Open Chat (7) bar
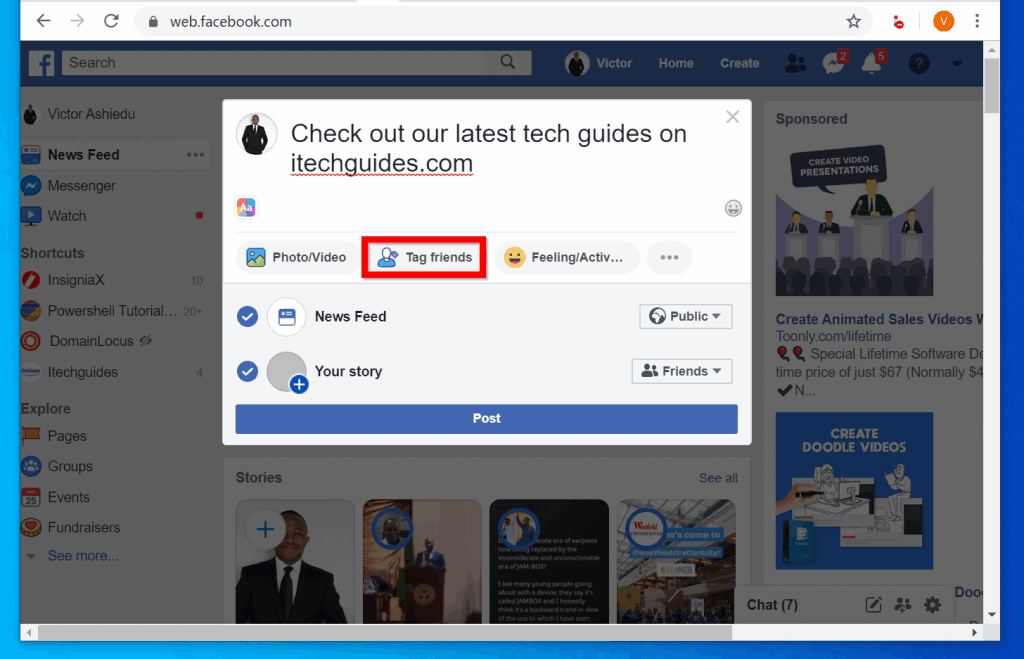Image resolution: width=1024 pixels, height=659 pixels. point(772,605)
